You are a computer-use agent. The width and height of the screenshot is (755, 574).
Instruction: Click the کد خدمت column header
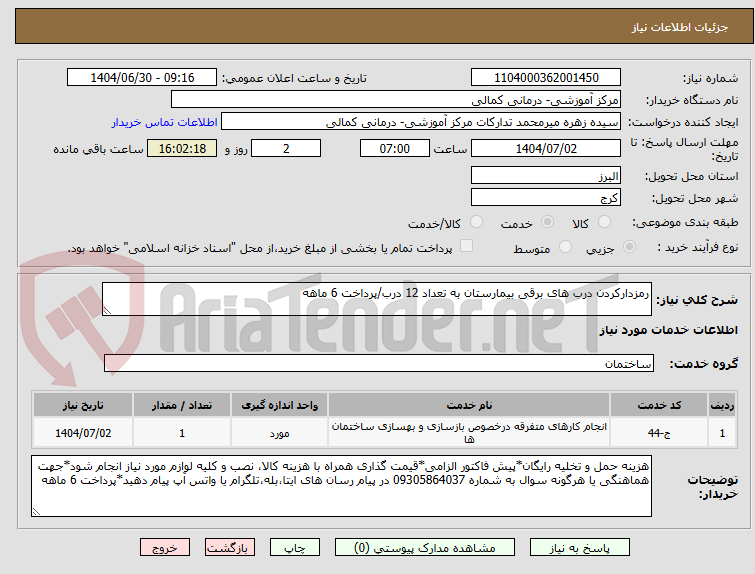pos(659,405)
